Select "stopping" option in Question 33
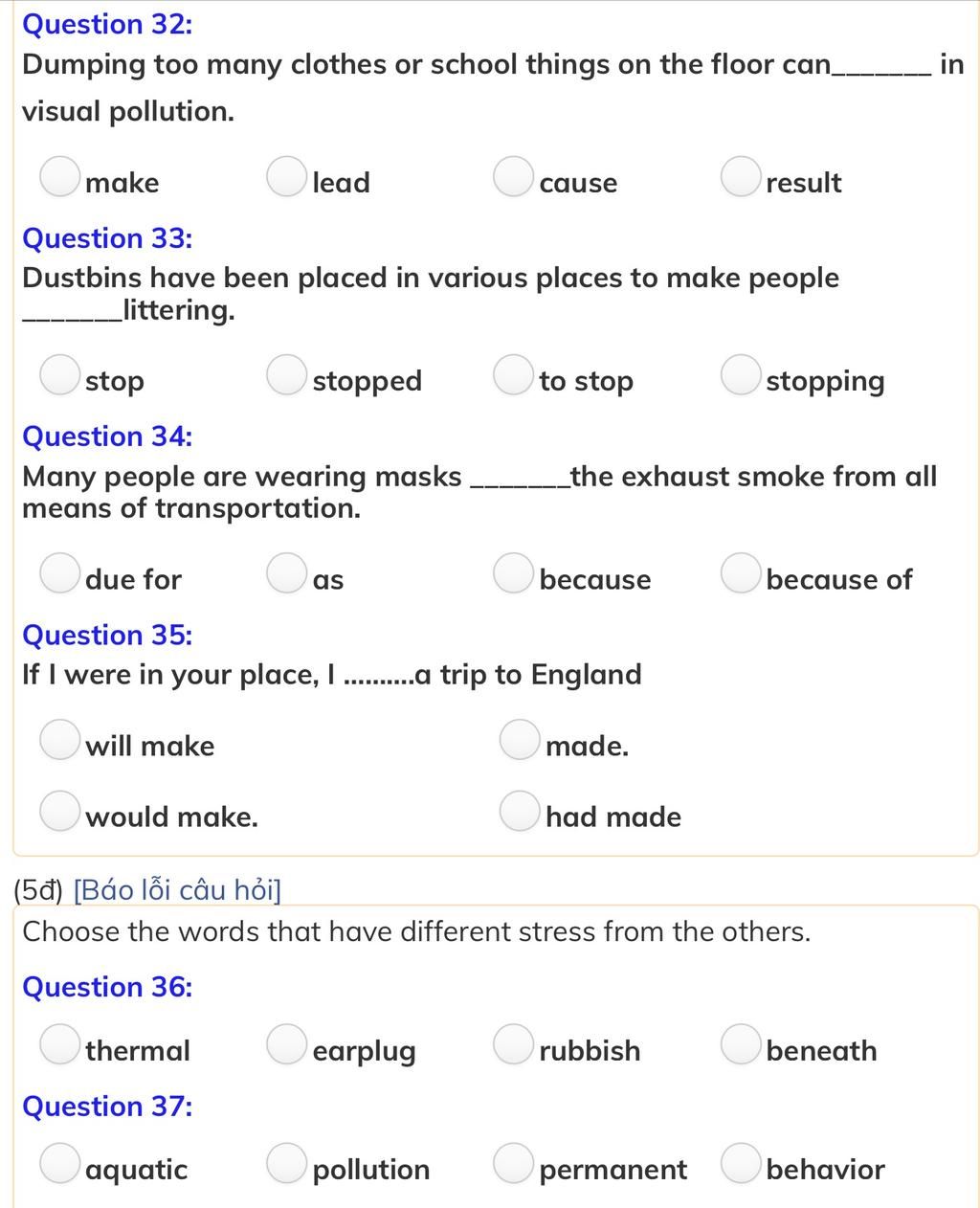The image size is (980, 1208). 740,375
